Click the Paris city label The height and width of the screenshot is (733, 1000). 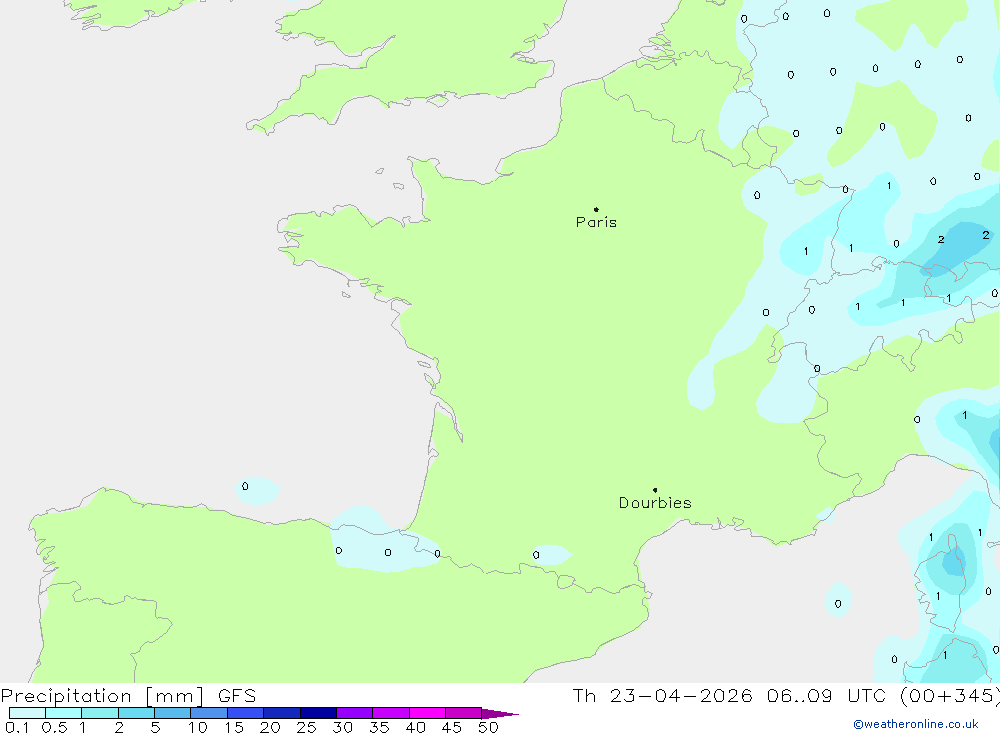[596, 223]
